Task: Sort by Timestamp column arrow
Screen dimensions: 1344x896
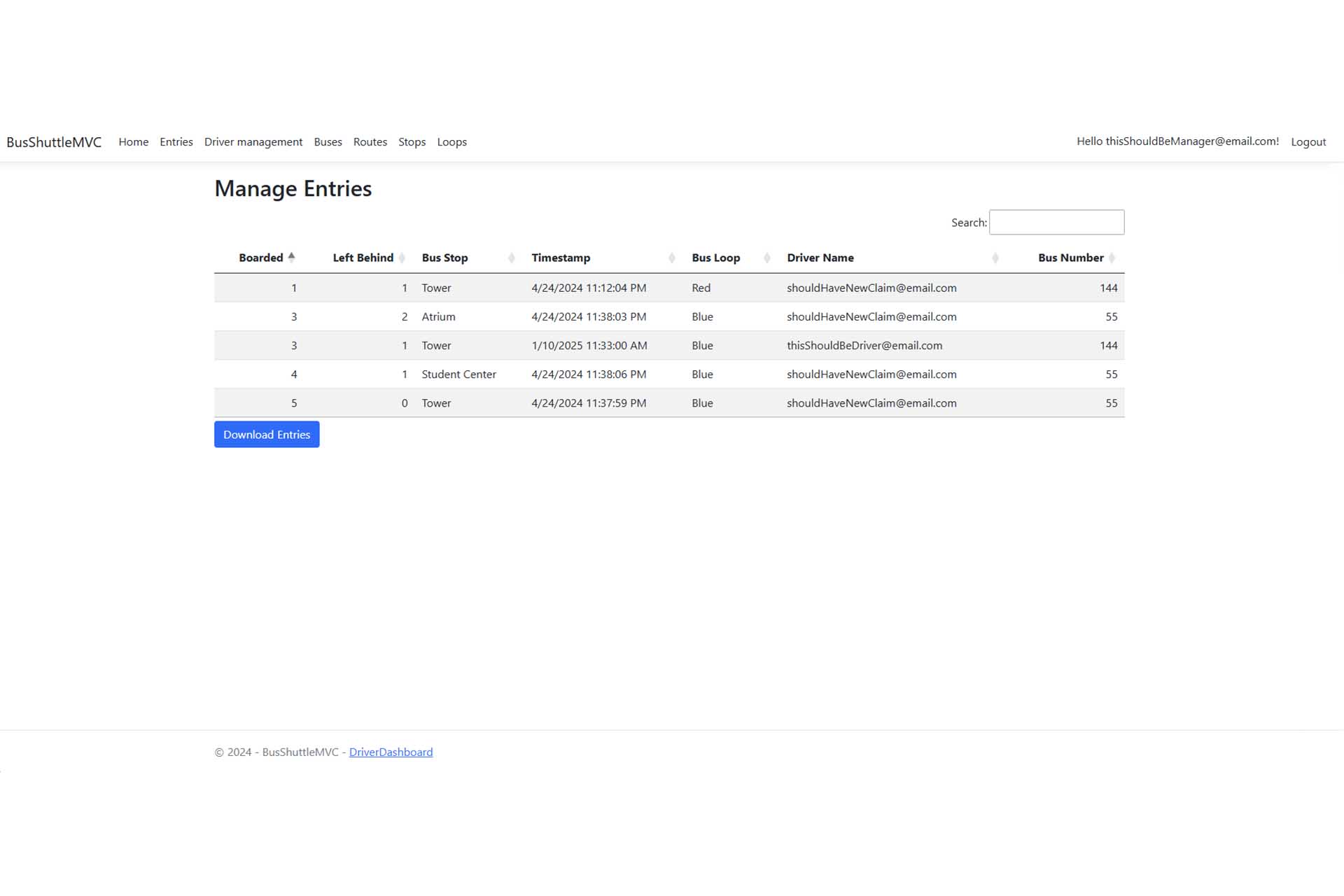Action: [x=671, y=258]
